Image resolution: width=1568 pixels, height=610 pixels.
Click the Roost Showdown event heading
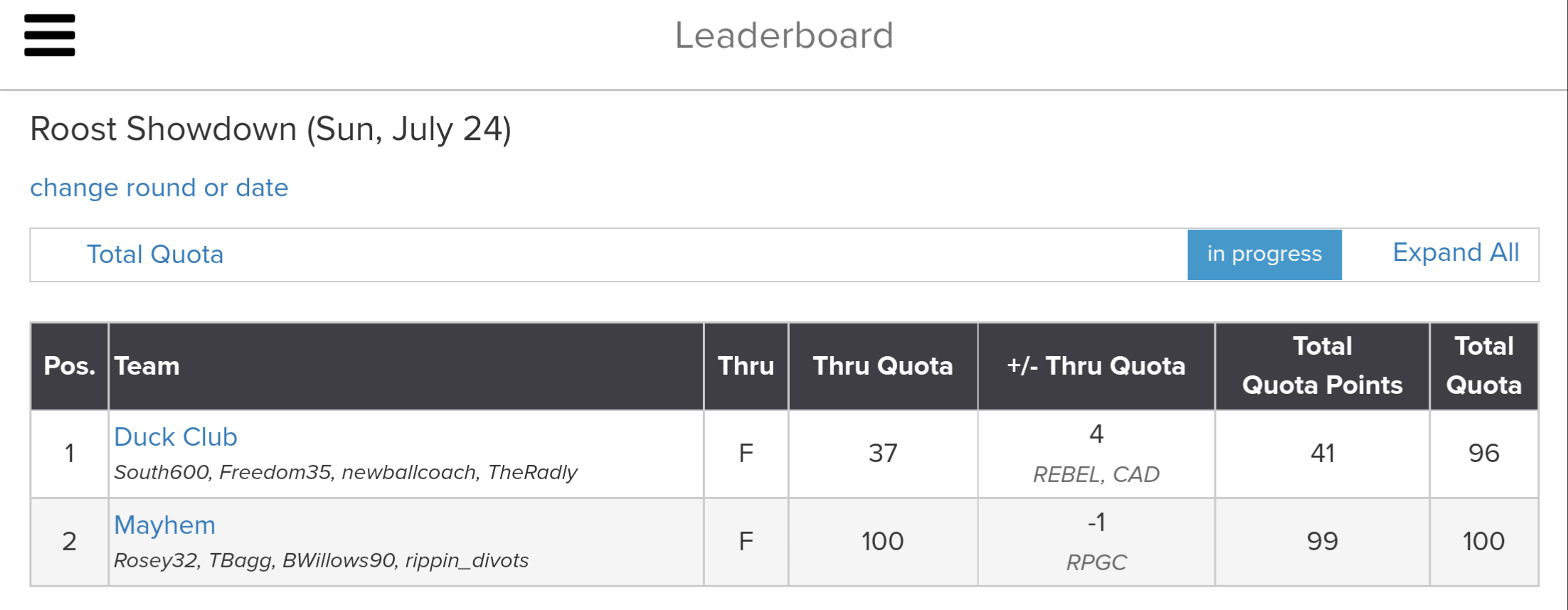pos(270,129)
